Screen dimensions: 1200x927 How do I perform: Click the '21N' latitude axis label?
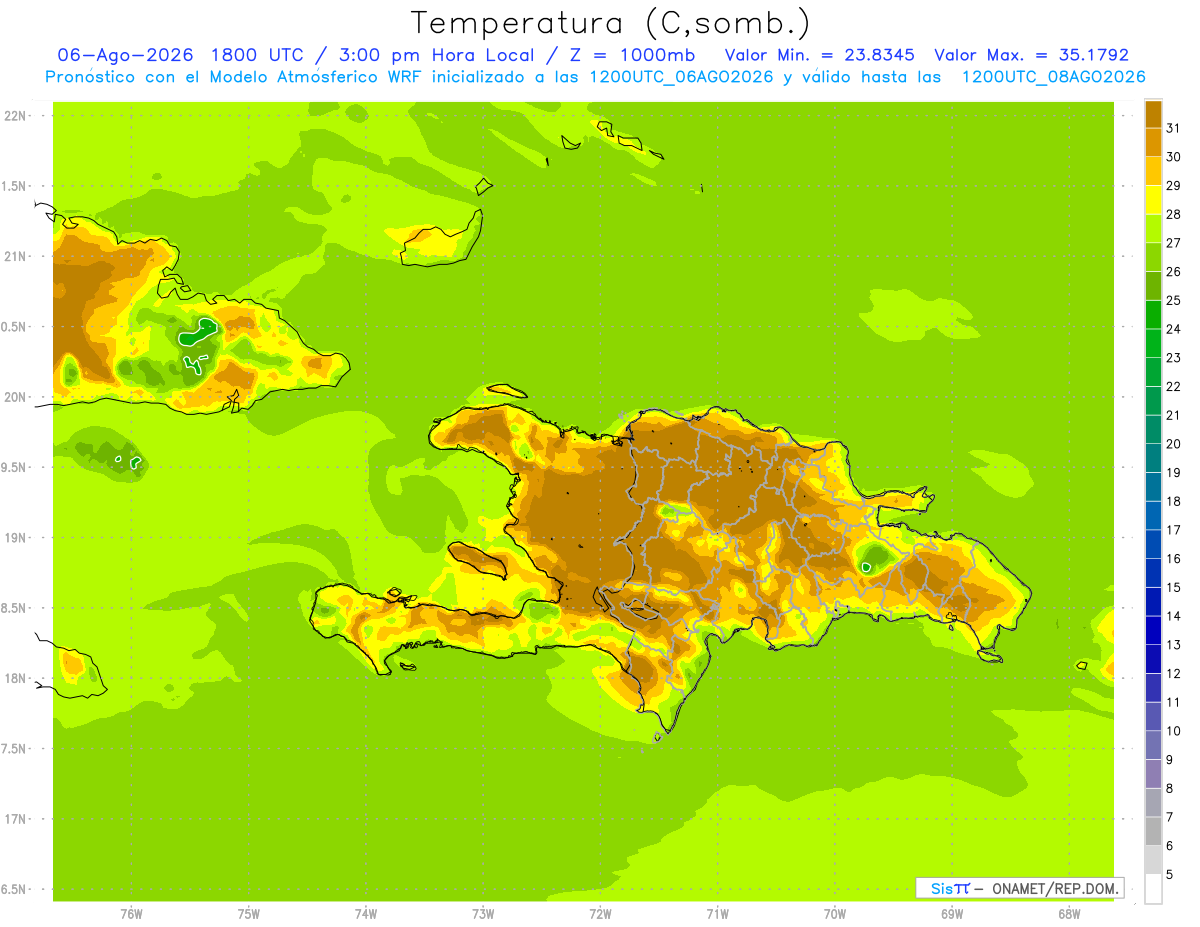15,256
